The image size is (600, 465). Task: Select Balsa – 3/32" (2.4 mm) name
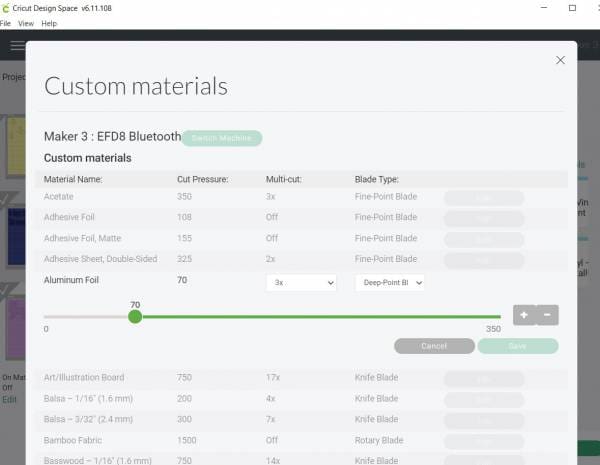[x=88, y=419]
